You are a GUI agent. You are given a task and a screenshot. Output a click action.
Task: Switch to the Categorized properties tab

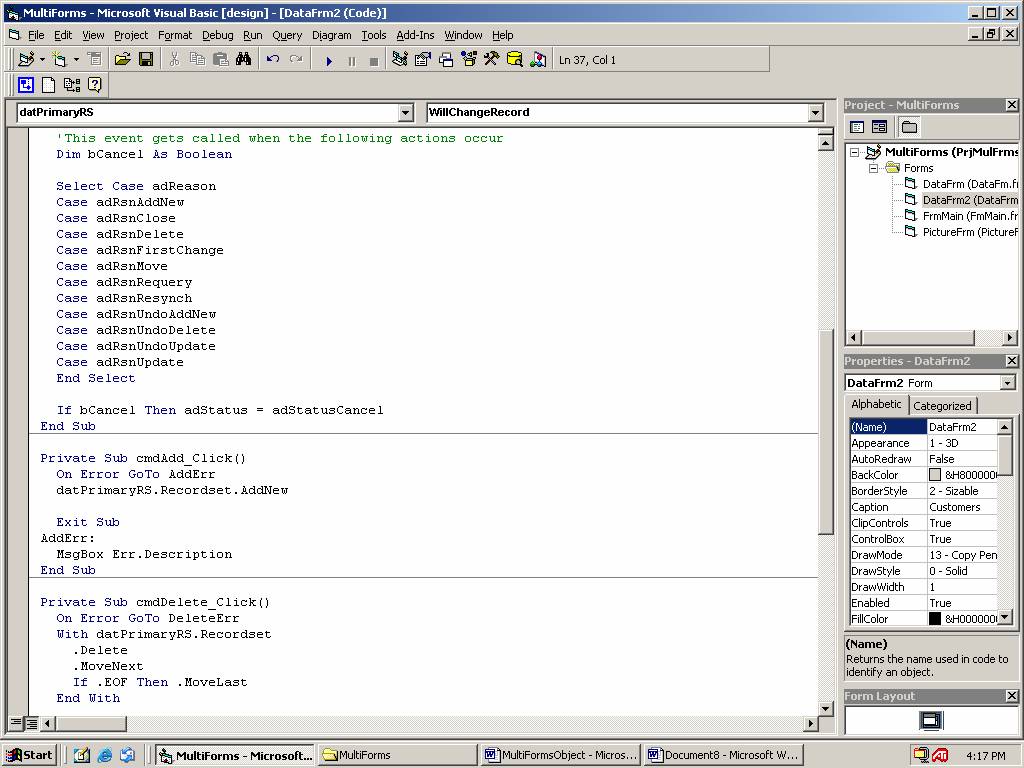(x=942, y=405)
